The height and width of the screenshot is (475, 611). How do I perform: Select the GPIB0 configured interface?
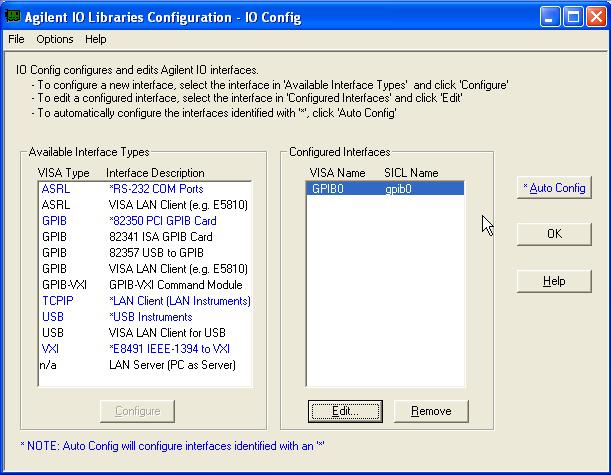point(384,188)
